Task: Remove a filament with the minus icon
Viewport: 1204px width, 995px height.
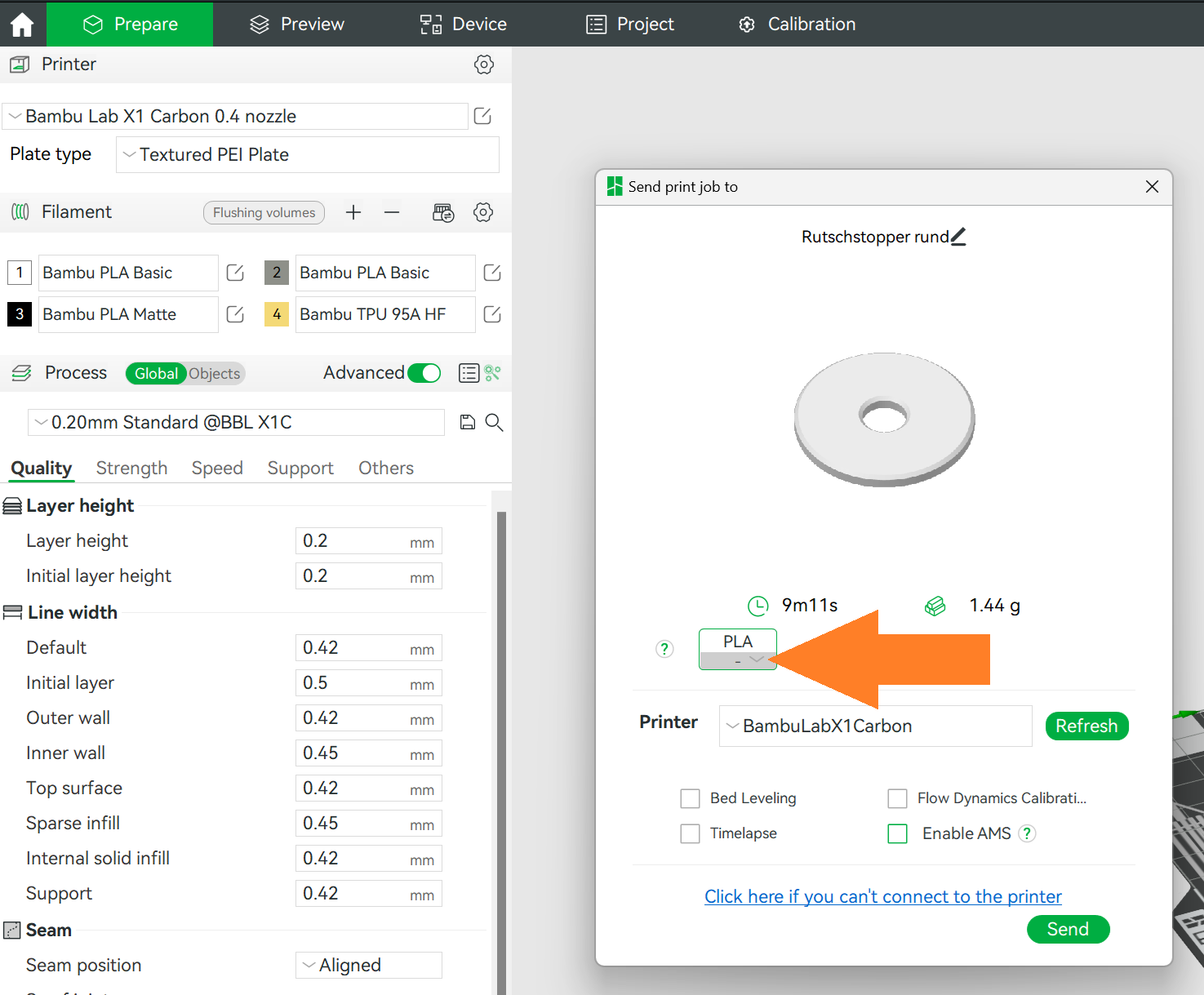Action: tap(392, 212)
